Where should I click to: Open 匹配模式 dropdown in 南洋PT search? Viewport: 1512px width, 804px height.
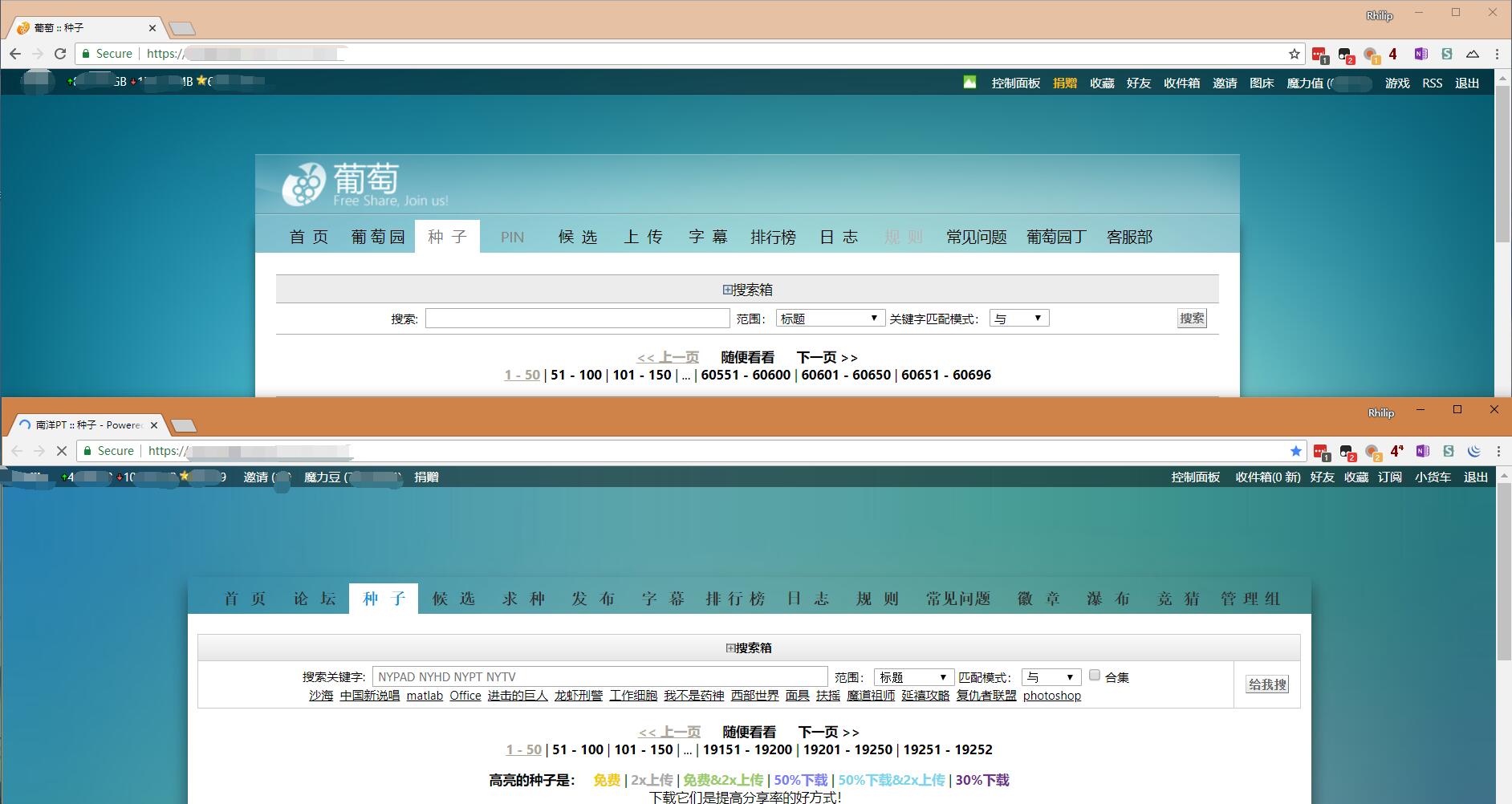pyautogui.click(x=1051, y=677)
